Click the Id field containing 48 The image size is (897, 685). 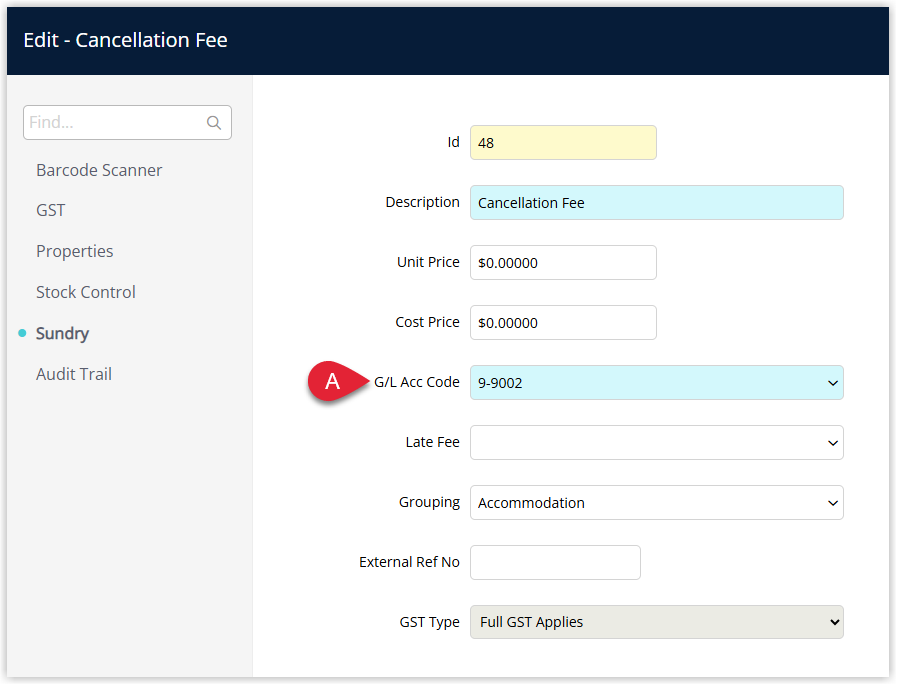coord(563,142)
